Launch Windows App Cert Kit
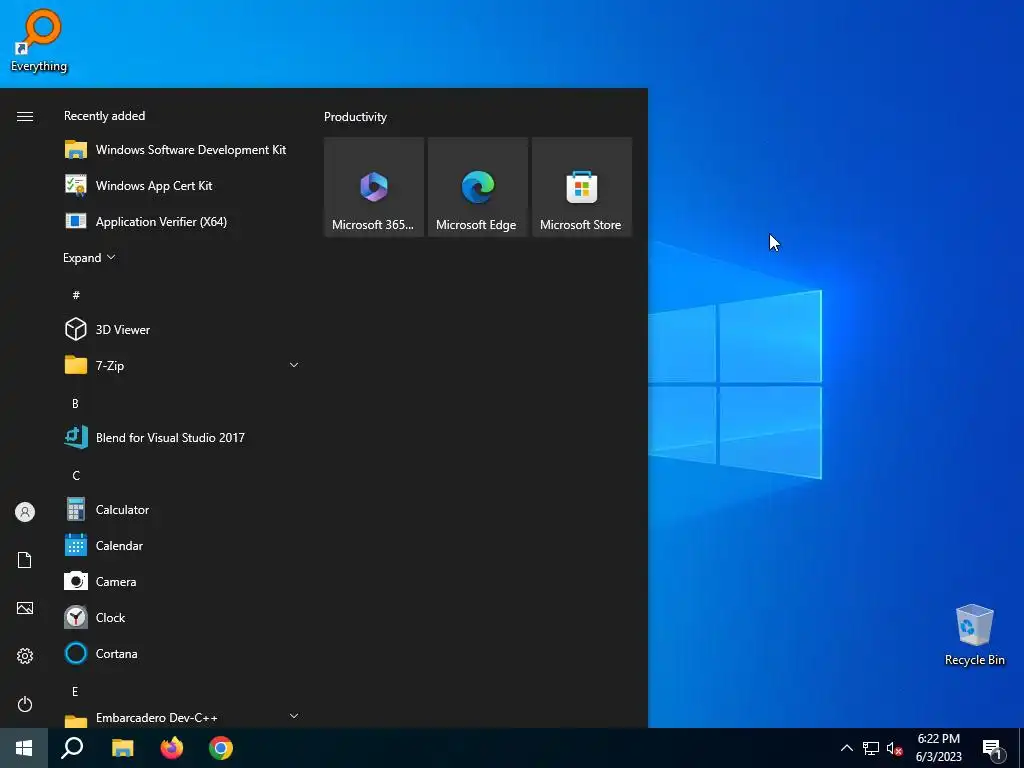Image resolution: width=1024 pixels, height=768 pixels. click(182, 185)
